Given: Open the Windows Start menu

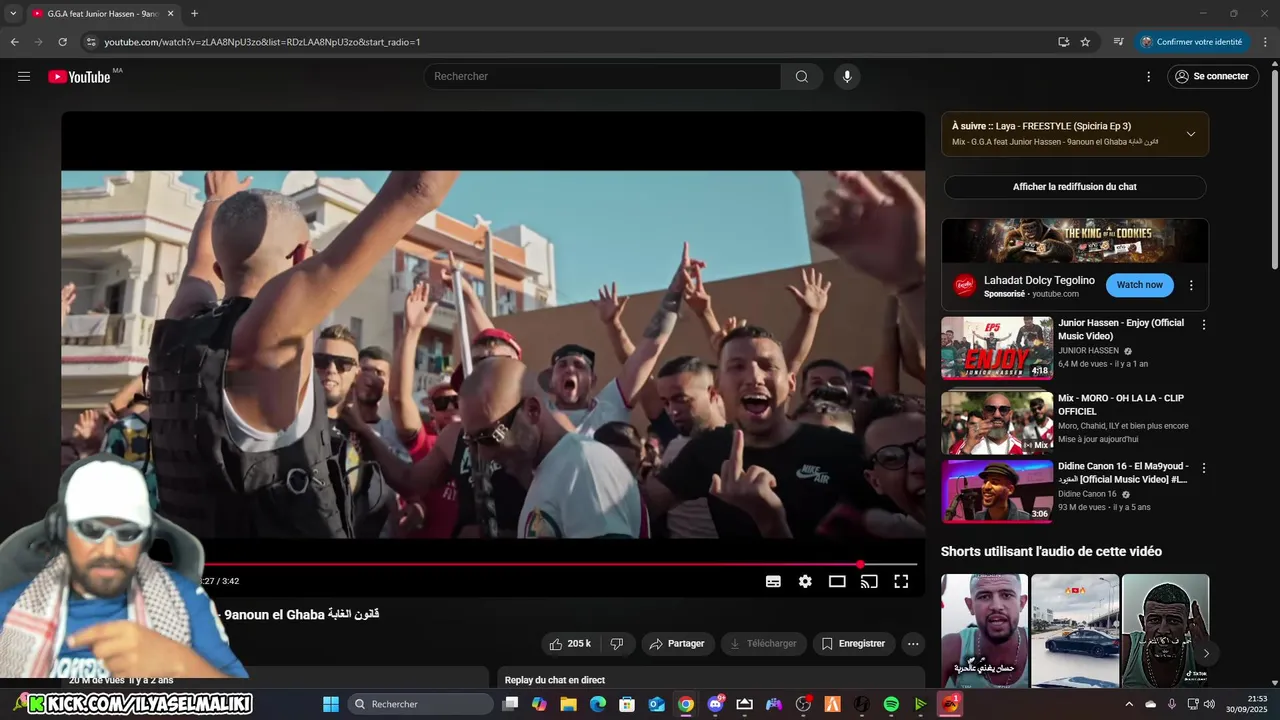Looking at the screenshot, I should (x=331, y=704).
